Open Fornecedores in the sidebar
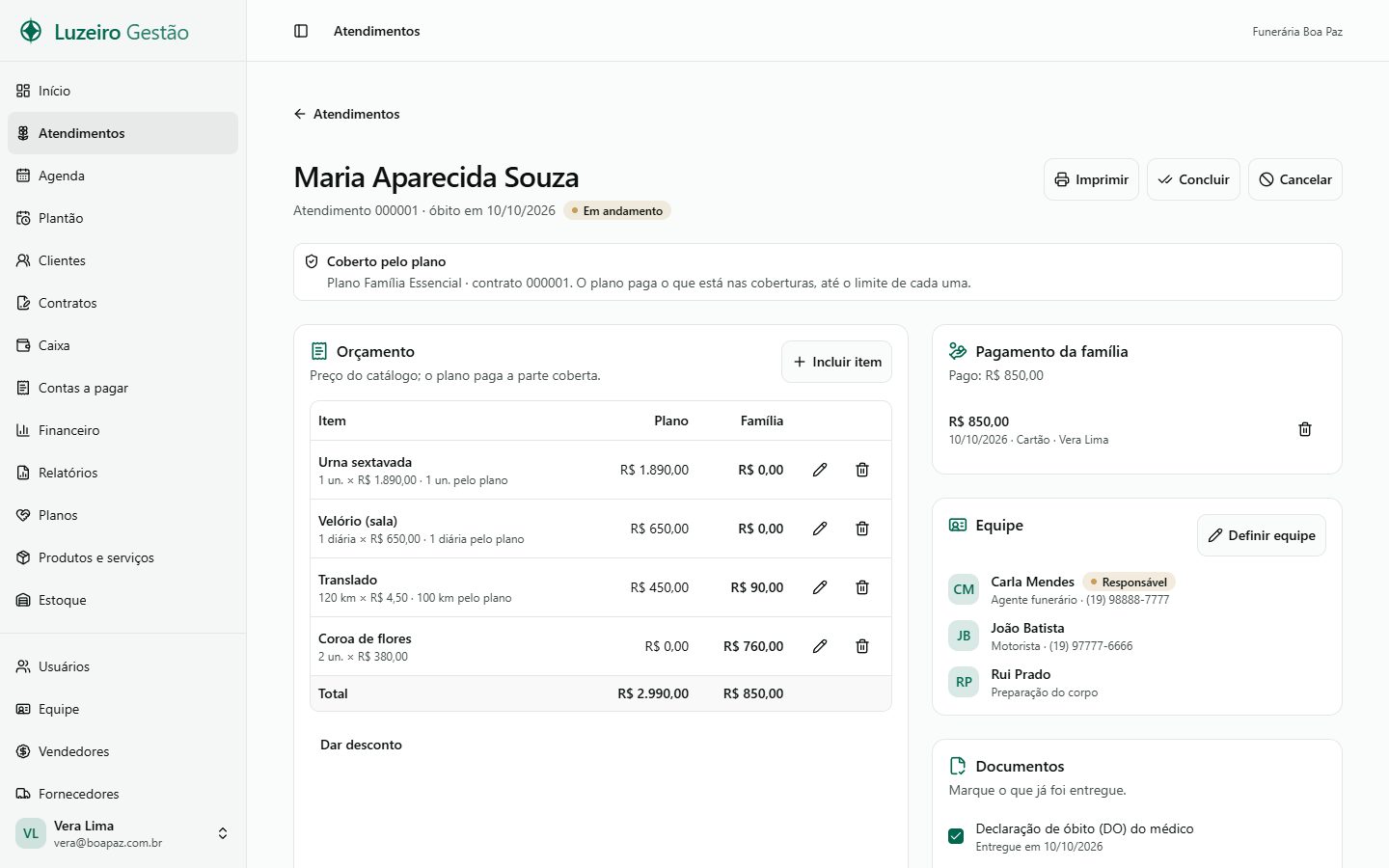The image size is (1389, 868). point(123,794)
